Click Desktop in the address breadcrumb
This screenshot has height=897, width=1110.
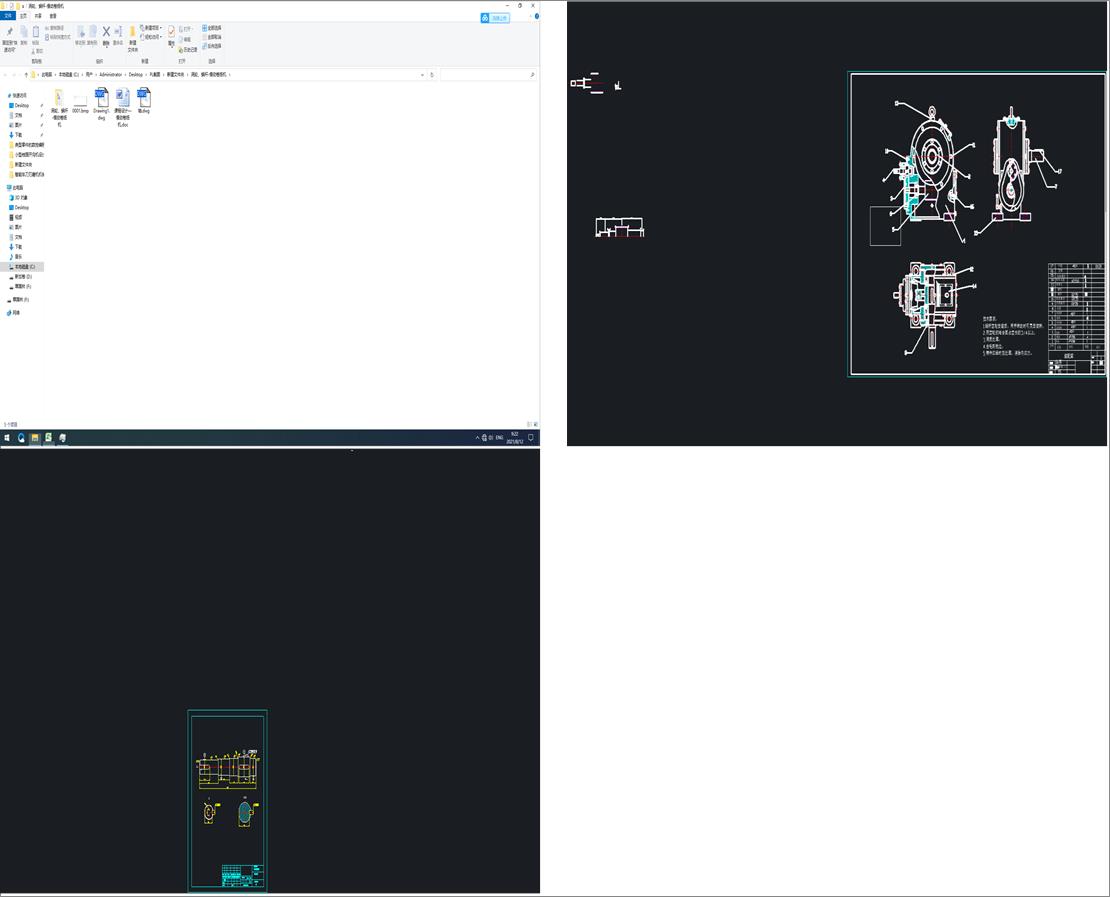tap(135, 74)
